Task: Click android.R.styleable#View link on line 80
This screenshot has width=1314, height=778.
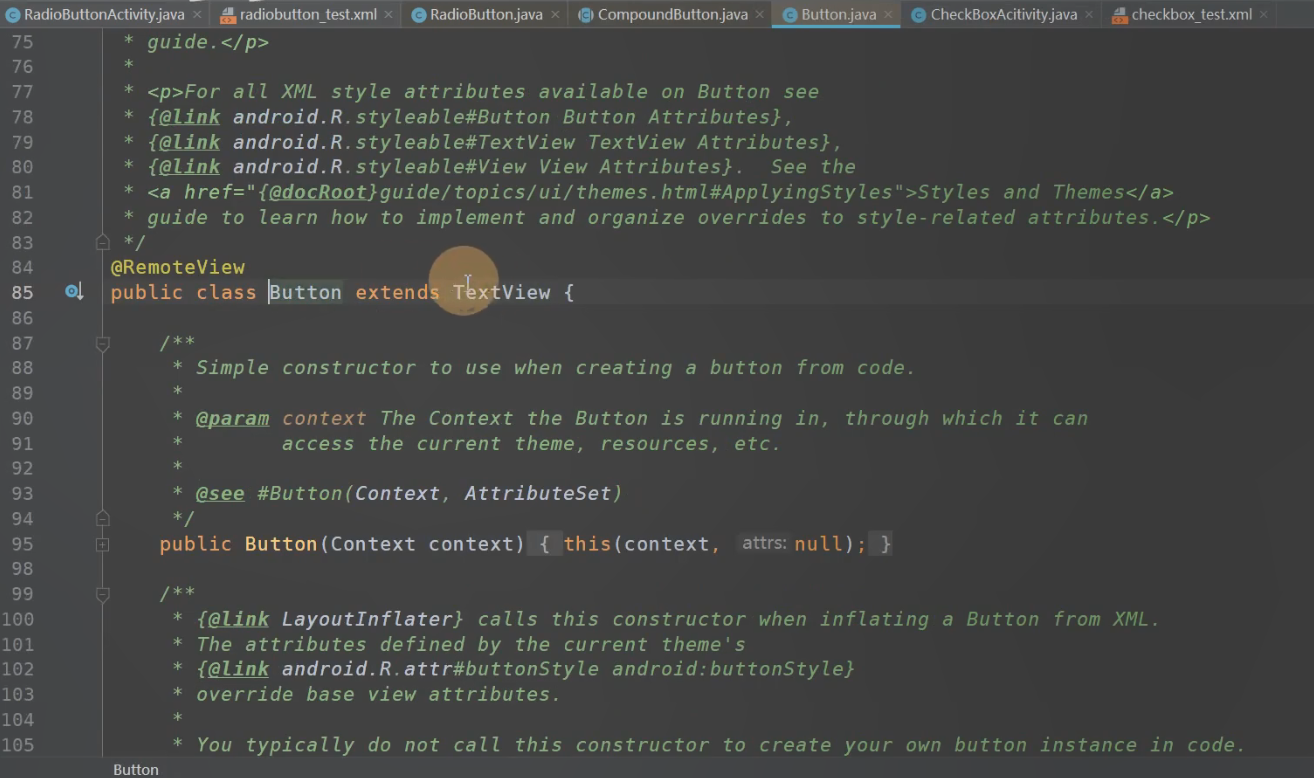Action: [x=380, y=167]
